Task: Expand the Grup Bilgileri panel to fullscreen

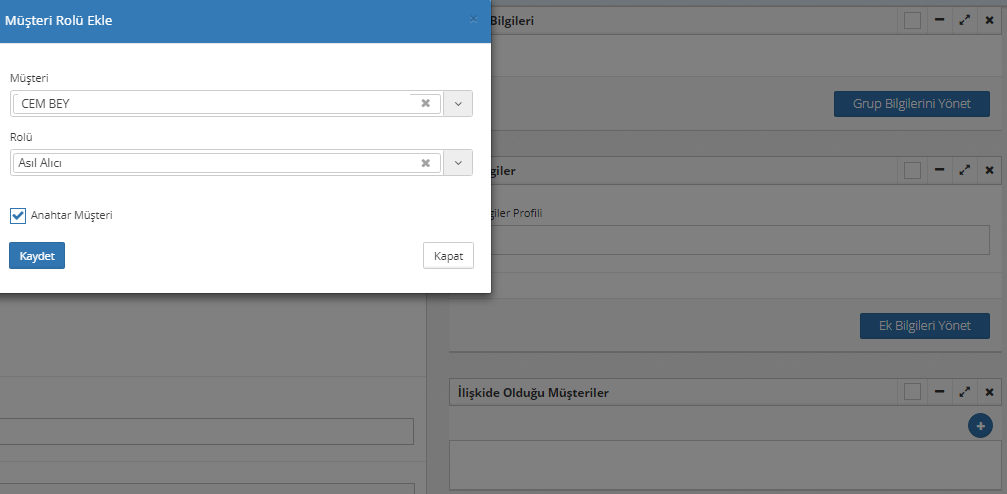Action: (x=964, y=20)
